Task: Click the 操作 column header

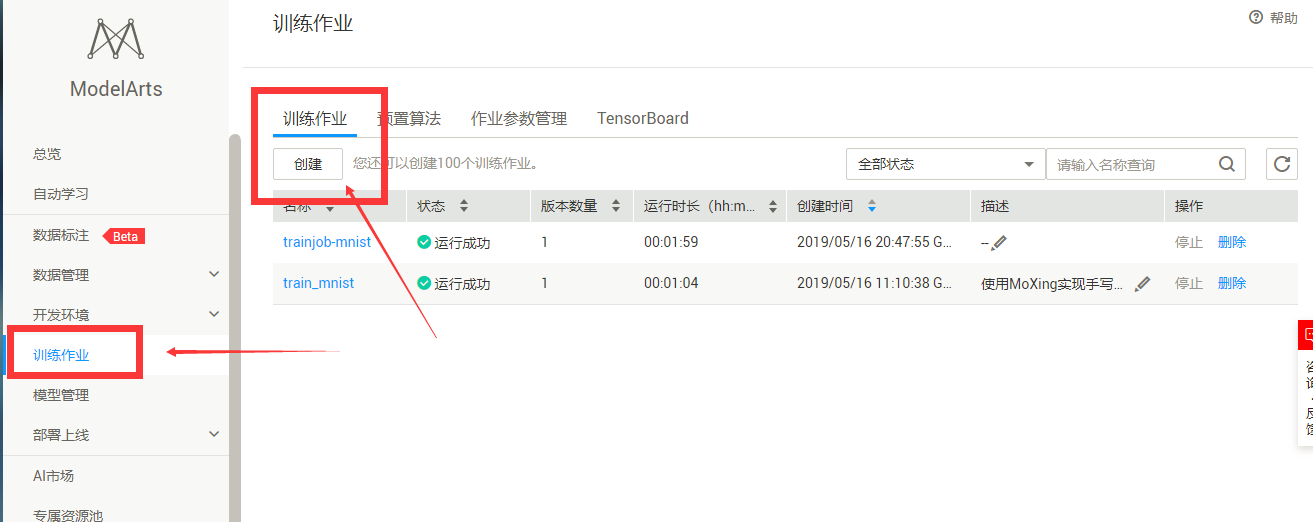Action: point(1189,206)
